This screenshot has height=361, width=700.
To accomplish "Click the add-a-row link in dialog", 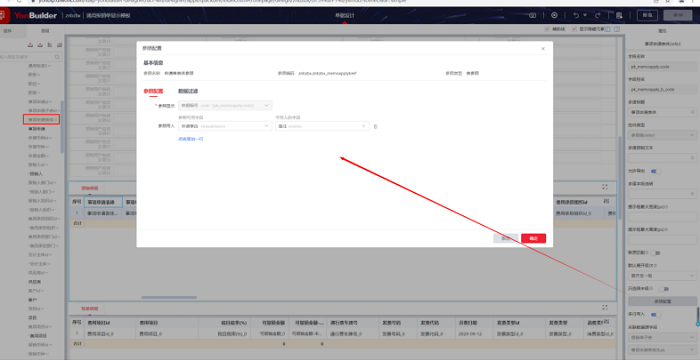I will [x=191, y=139].
